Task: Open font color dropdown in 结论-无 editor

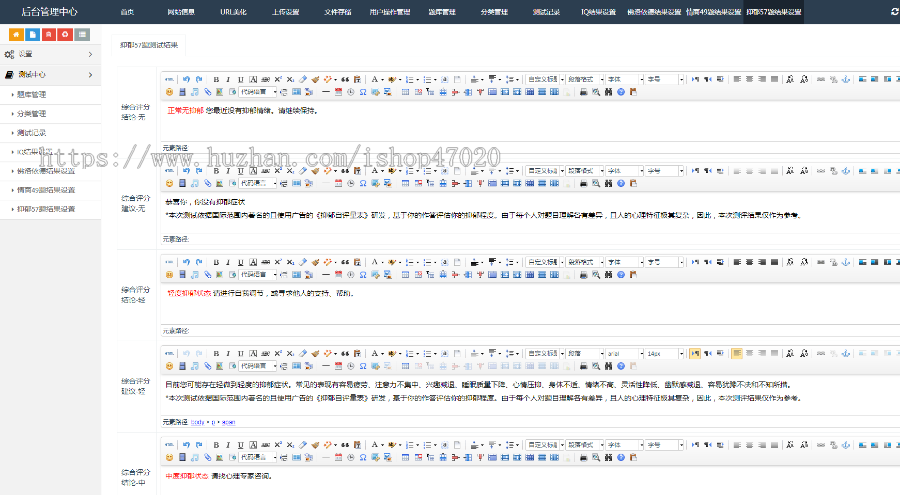Action: tap(382, 80)
